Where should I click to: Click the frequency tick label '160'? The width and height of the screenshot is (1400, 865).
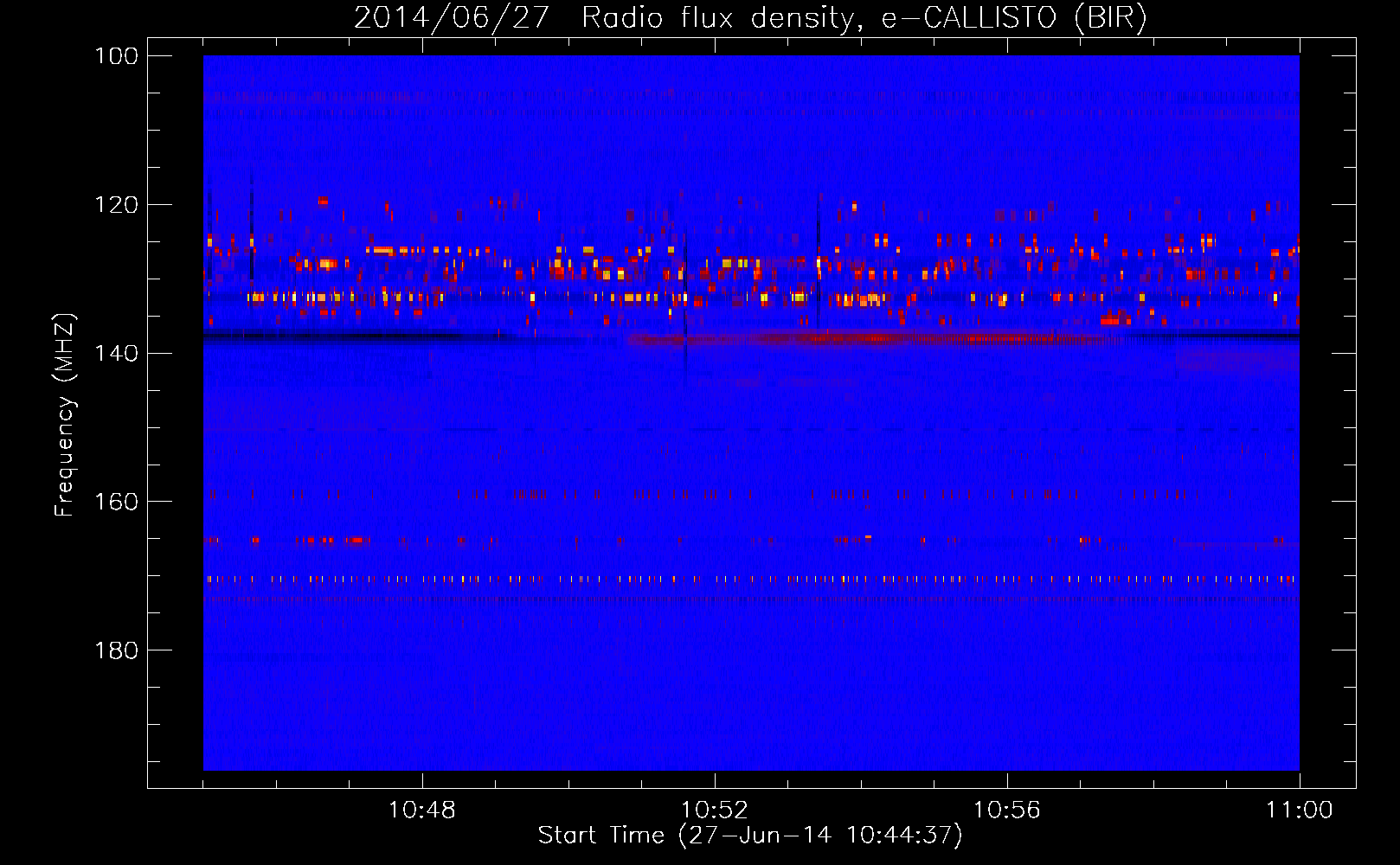tap(118, 502)
